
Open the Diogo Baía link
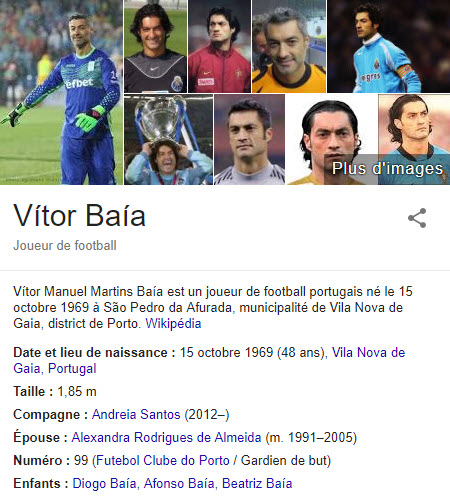click(104, 483)
